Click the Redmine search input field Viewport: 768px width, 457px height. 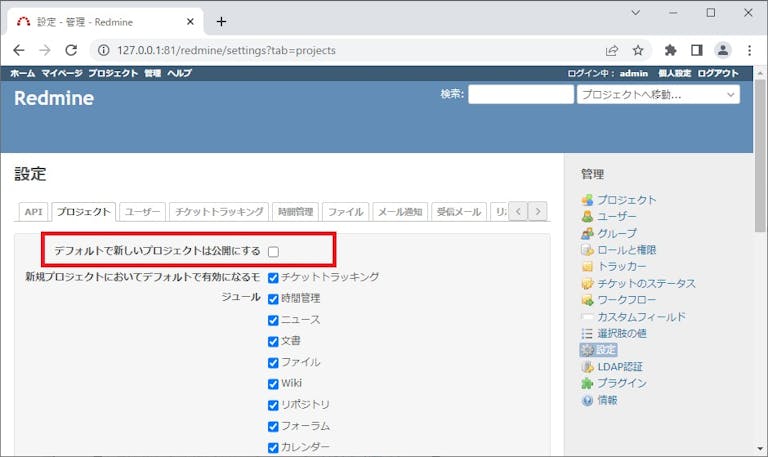pos(521,94)
